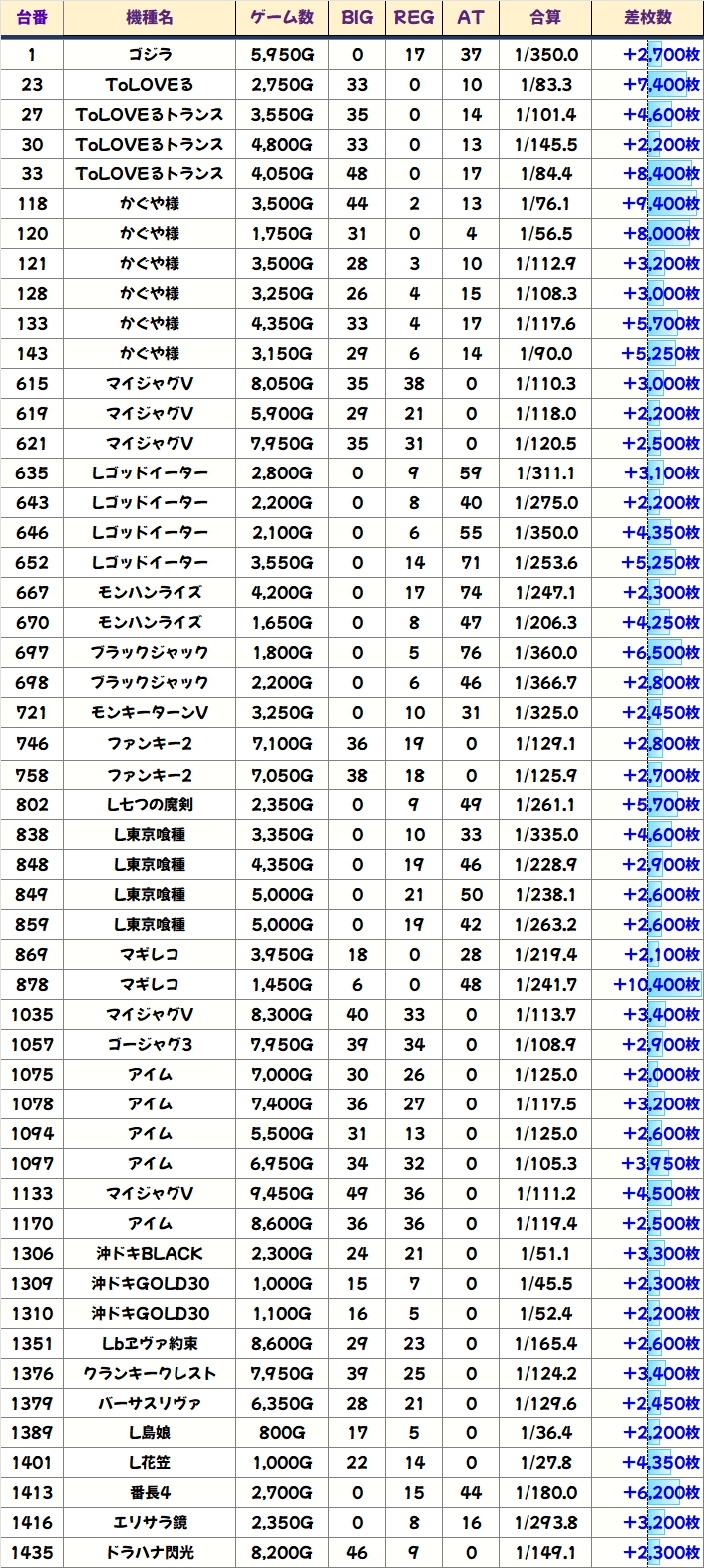Click the 沖ドキBLACK machine name
Screen dimensions: 704x1568
tap(150, 1253)
